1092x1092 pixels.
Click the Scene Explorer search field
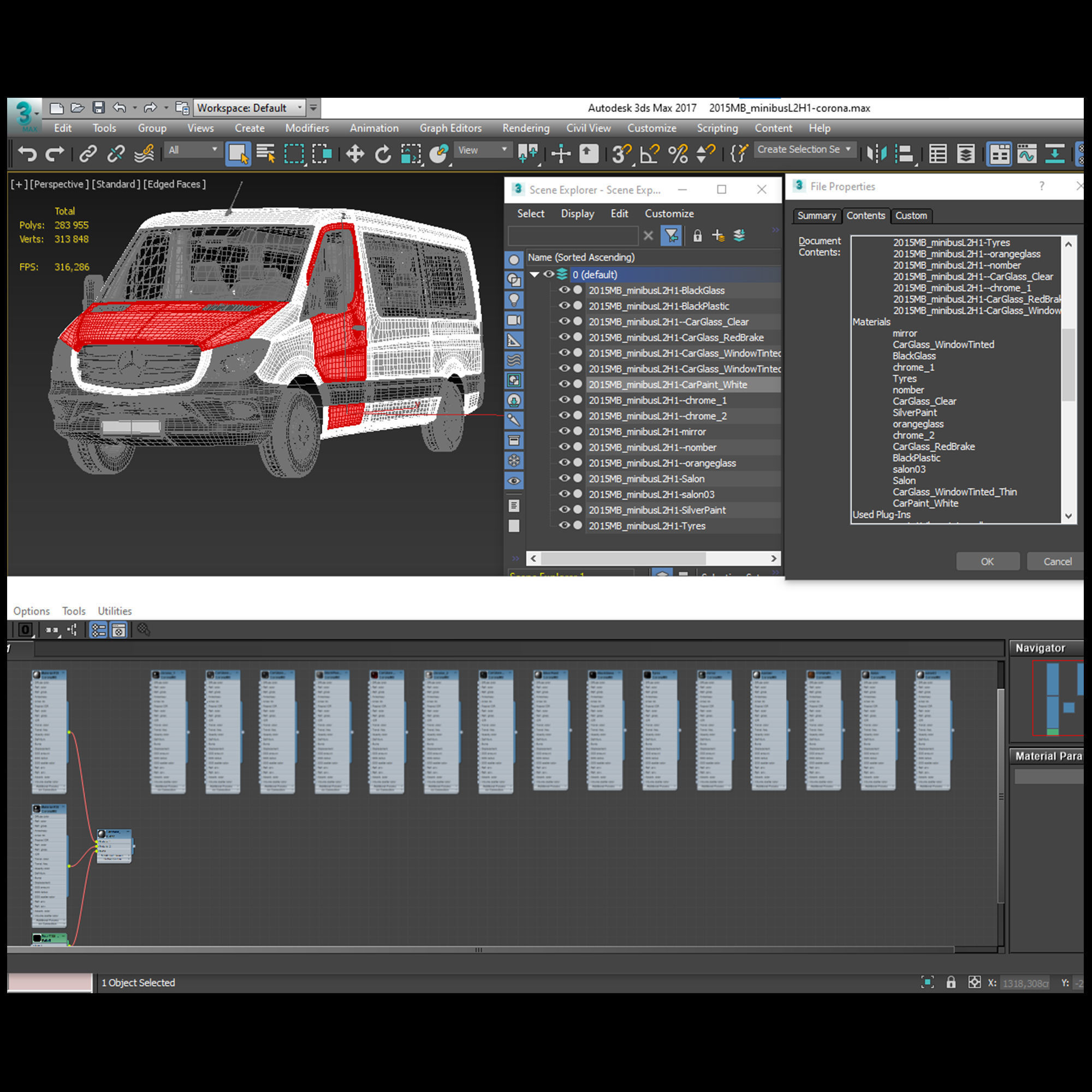(x=572, y=235)
